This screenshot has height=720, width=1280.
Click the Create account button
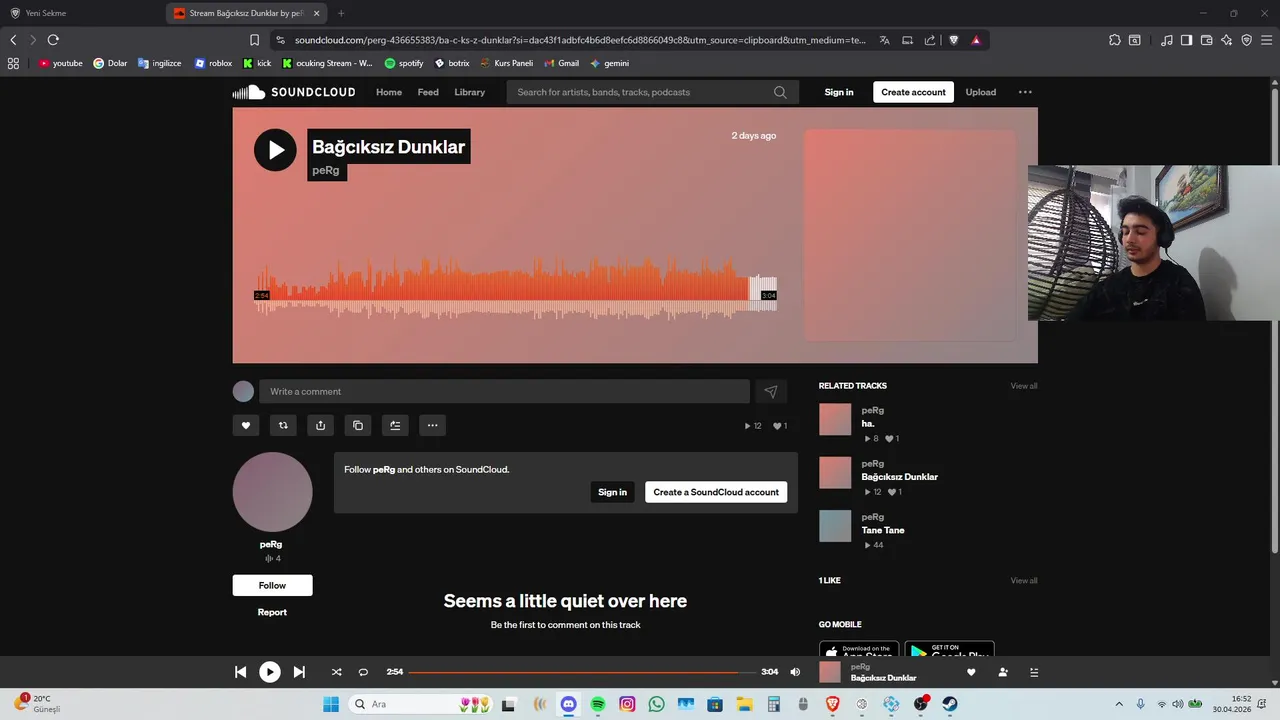pos(913,92)
